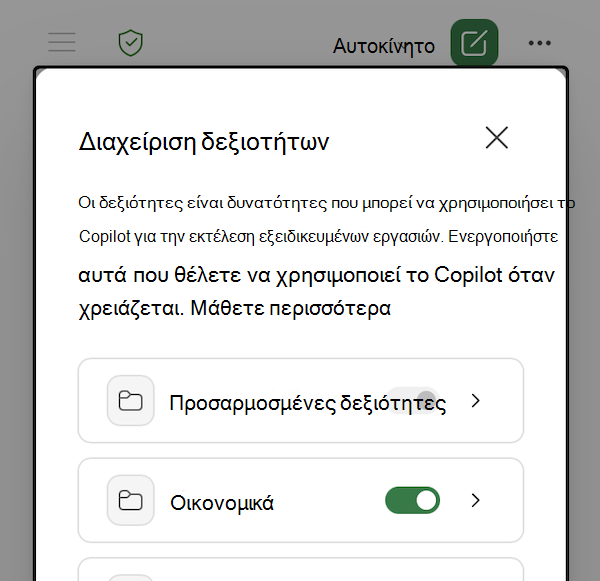This screenshot has height=581, width=600.
Task: Select the Προσαρμοσμένες δεξιότητες label text
Action: pos(308,403)
